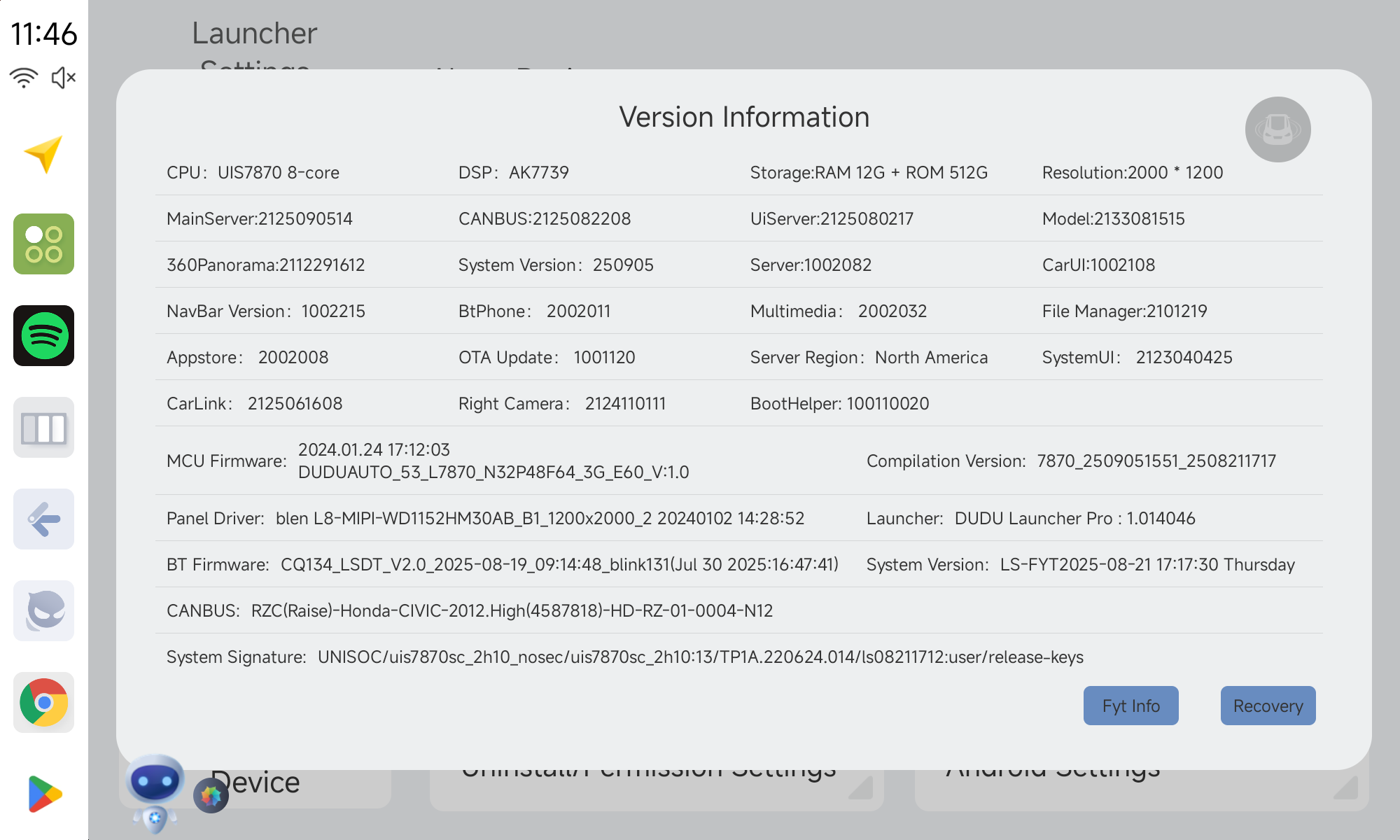Click the colorful pinwheel badge icon
1400x840 pixels.
pyautogui.click(x=211, y=795)
